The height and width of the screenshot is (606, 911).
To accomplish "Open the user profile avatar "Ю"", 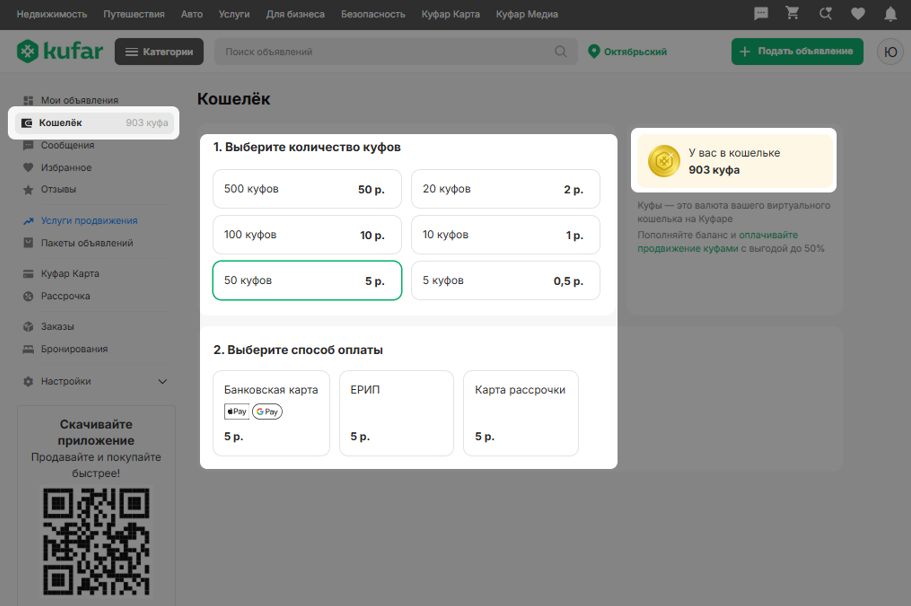I will click(890, 52).
